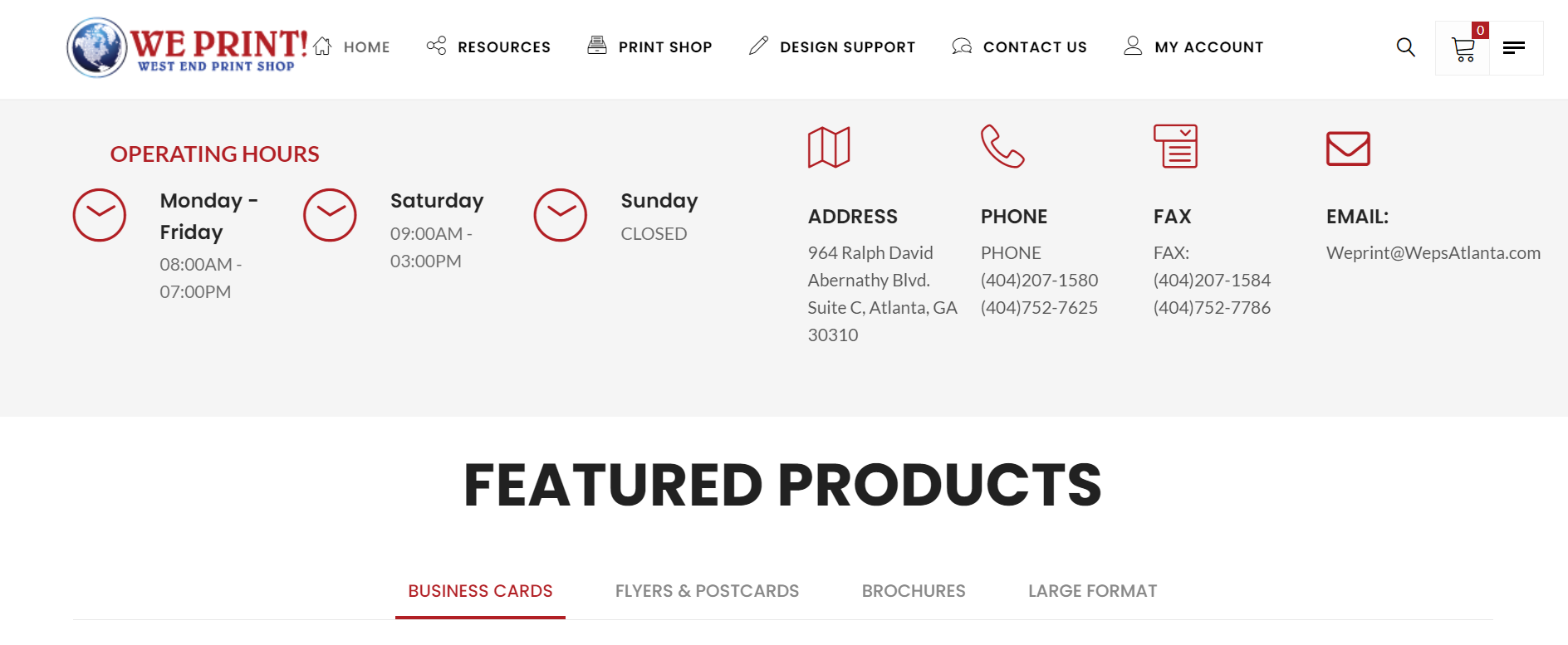Image resolution: width=1568 pixels, height=645 pixels.
Task: Click the We Print logo
Action: click(x=187, y=48)
